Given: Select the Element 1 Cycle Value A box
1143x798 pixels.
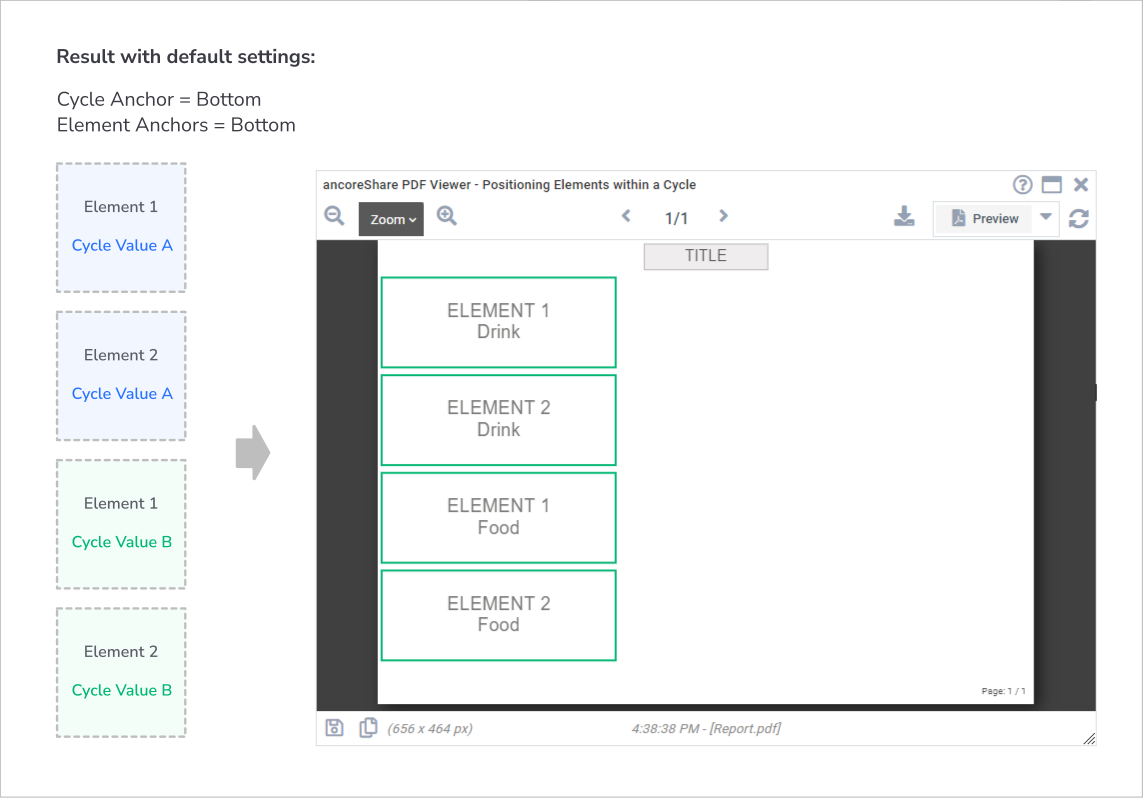Looking at the screenshot, I should coord(121,227).
